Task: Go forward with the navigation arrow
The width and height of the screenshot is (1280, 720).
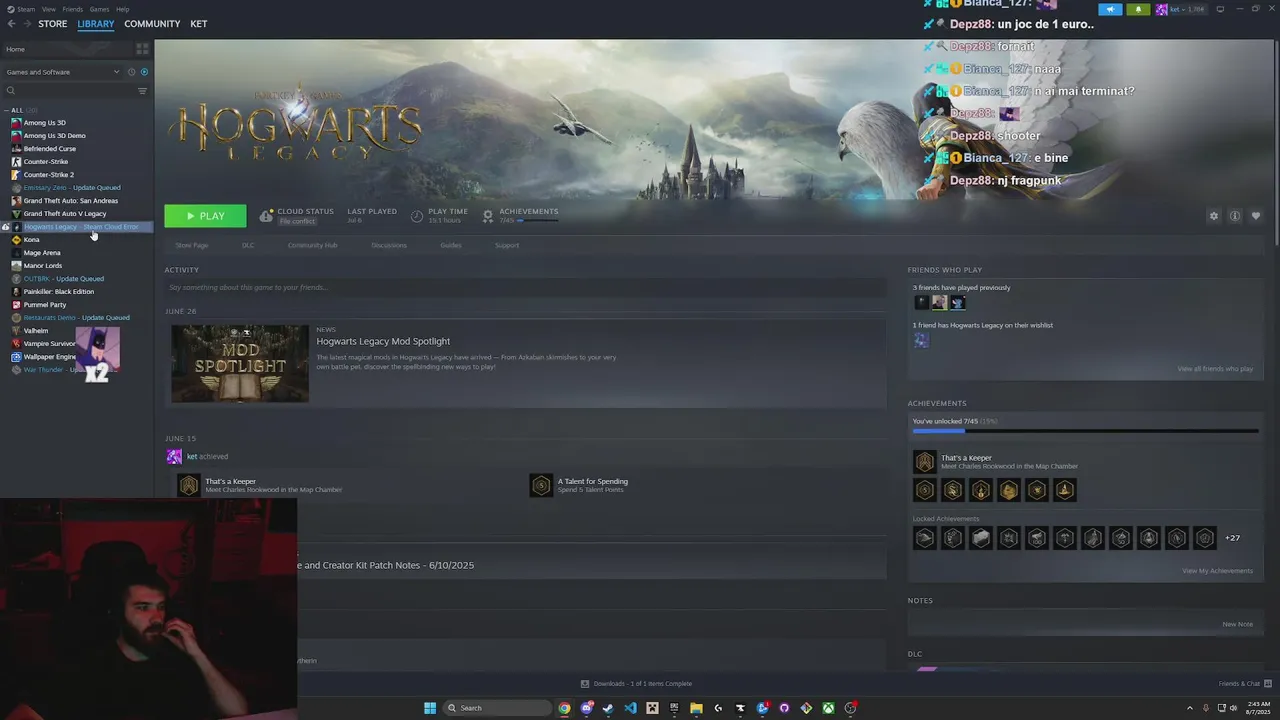Action: [26, 24]
